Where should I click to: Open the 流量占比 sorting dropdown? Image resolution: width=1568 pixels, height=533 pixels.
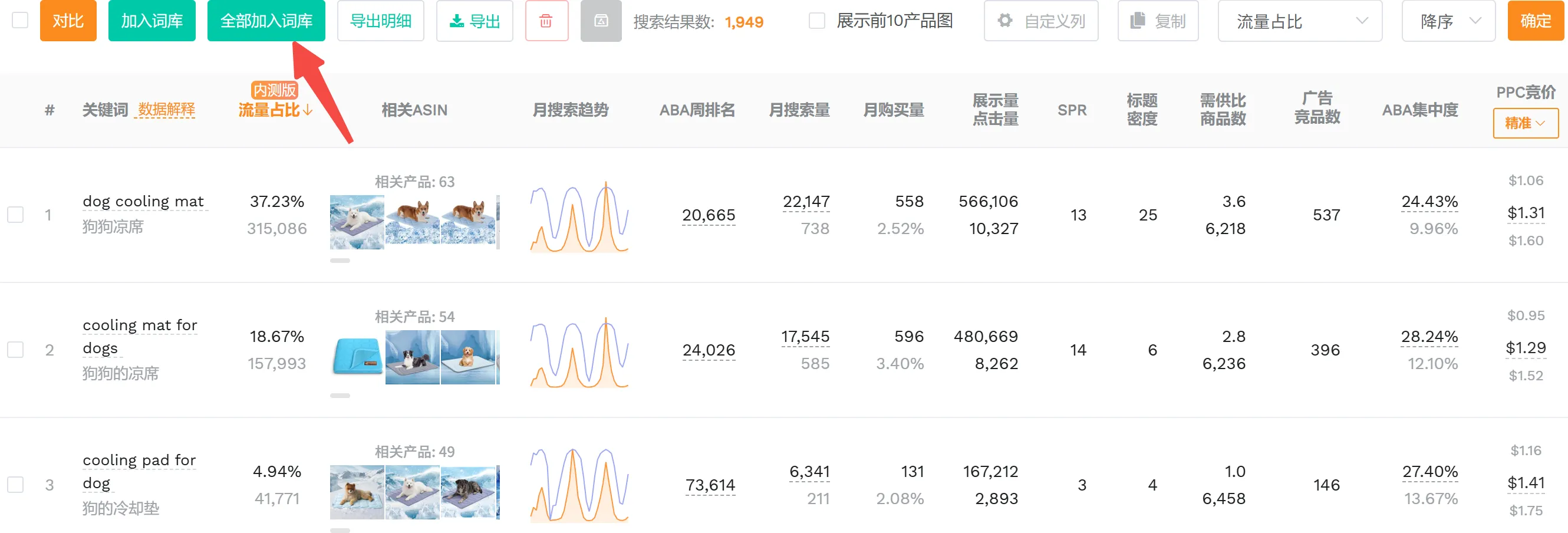point(1299,21)
